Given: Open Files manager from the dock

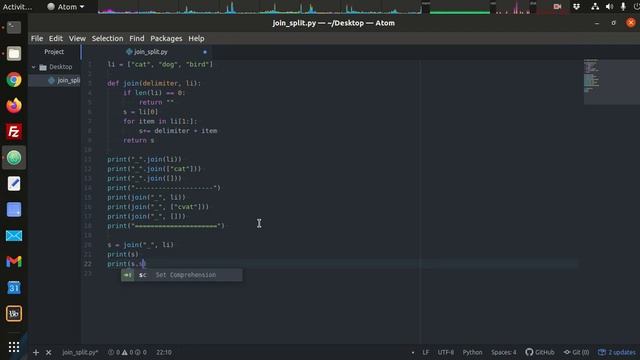Looking at the screenshot, I should click(x=14, y=53).
